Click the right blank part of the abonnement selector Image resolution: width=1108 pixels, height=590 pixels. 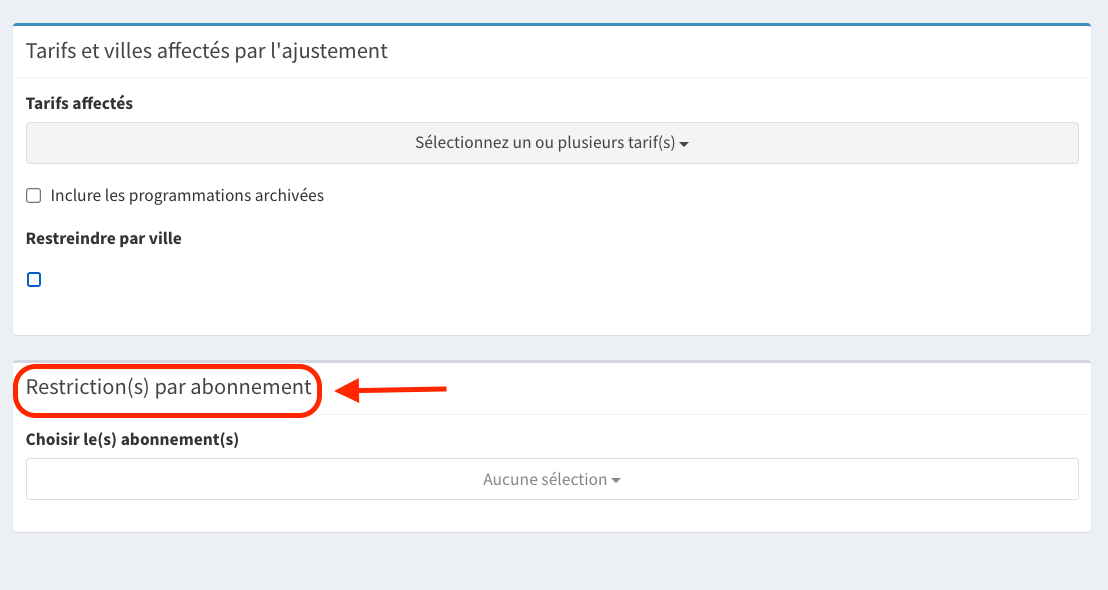[x=848, y=479]
